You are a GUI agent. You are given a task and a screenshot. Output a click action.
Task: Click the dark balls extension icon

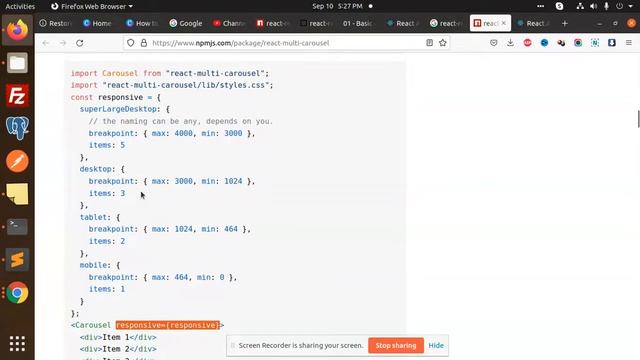click(561, 42)
